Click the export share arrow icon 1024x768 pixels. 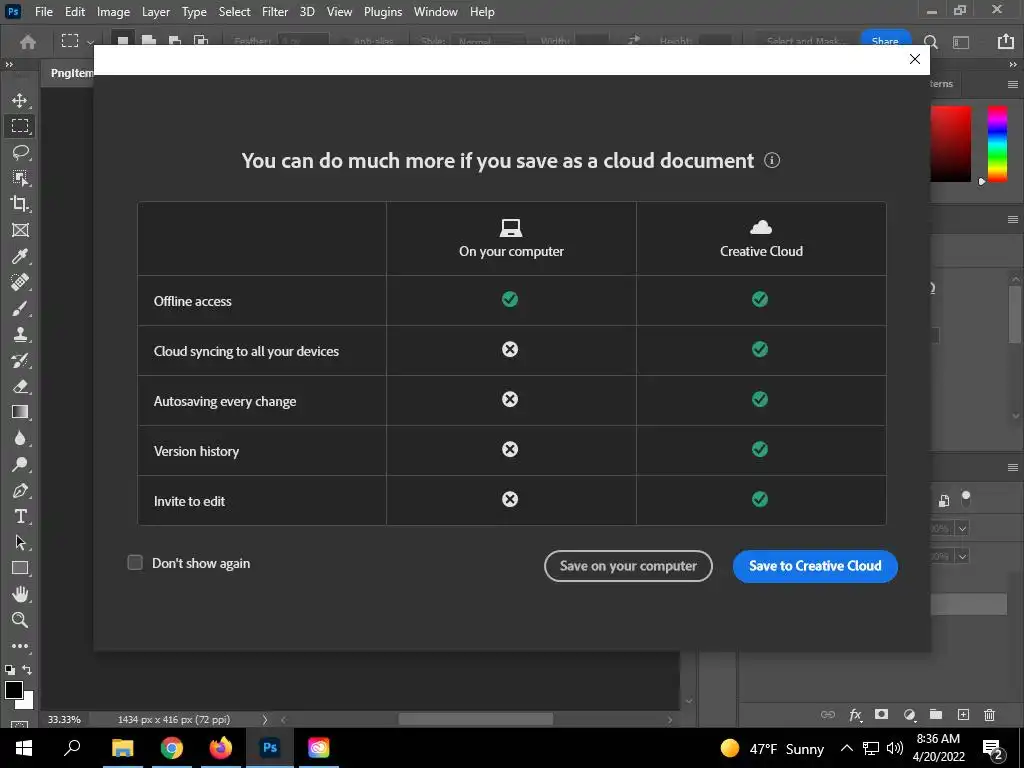1006,41
